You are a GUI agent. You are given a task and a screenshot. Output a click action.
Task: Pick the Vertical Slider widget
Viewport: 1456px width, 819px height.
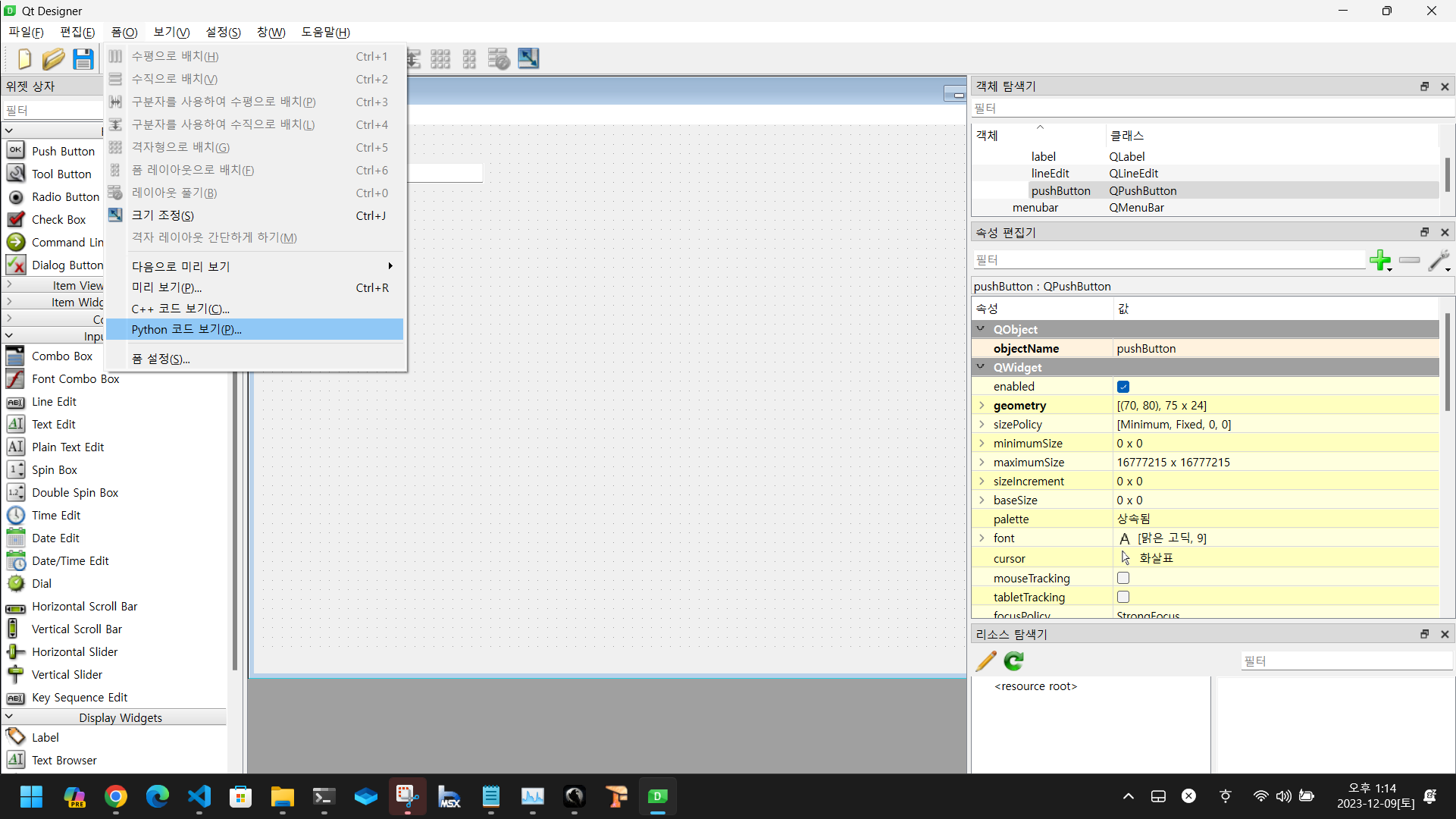pos(67,674)
